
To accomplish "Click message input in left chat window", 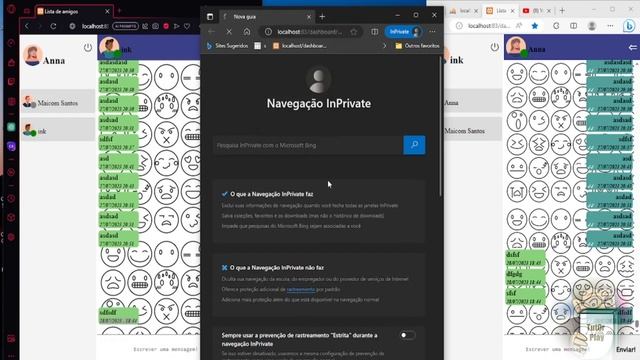I will click(x=165, y=349).
